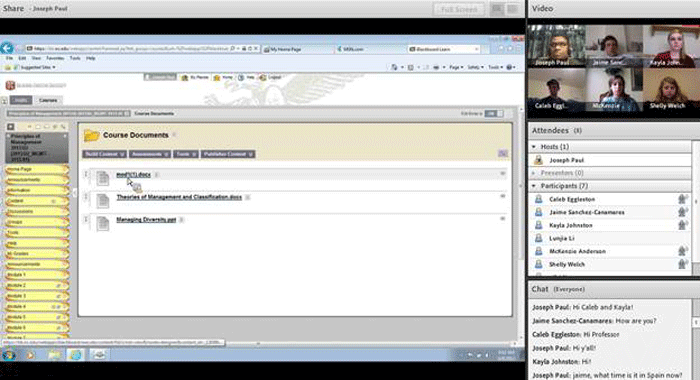Click the Managing Diversity.ppt file icon
The height and width of the screenshot is (380, 700).
[103, 223]
